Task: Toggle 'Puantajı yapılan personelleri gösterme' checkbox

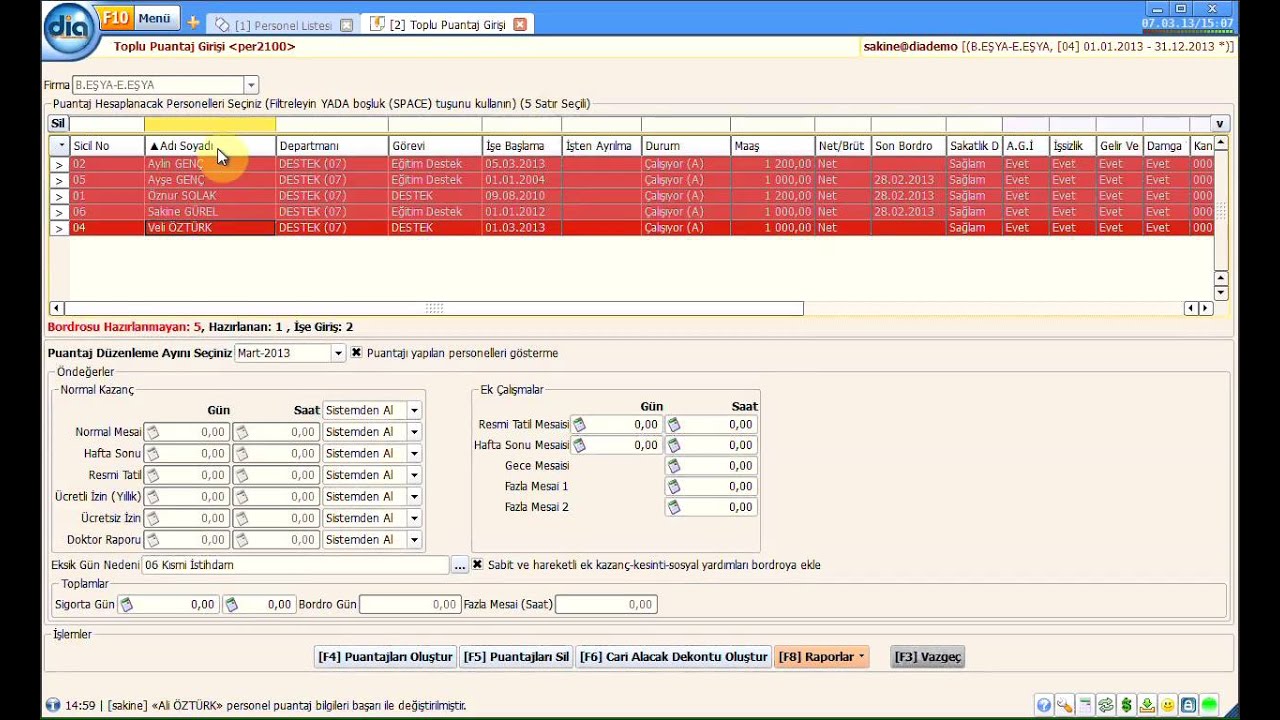Action: [356, 353]
